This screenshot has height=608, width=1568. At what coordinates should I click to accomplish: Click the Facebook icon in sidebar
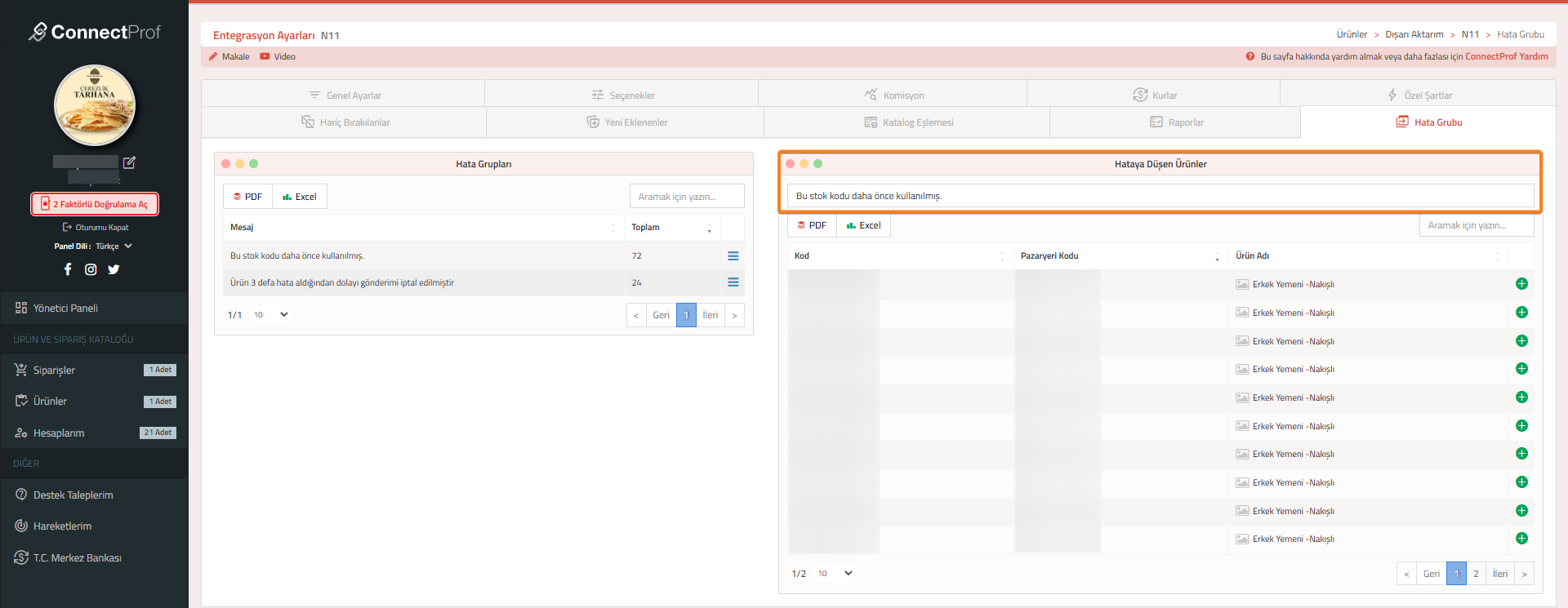(68, 269)
